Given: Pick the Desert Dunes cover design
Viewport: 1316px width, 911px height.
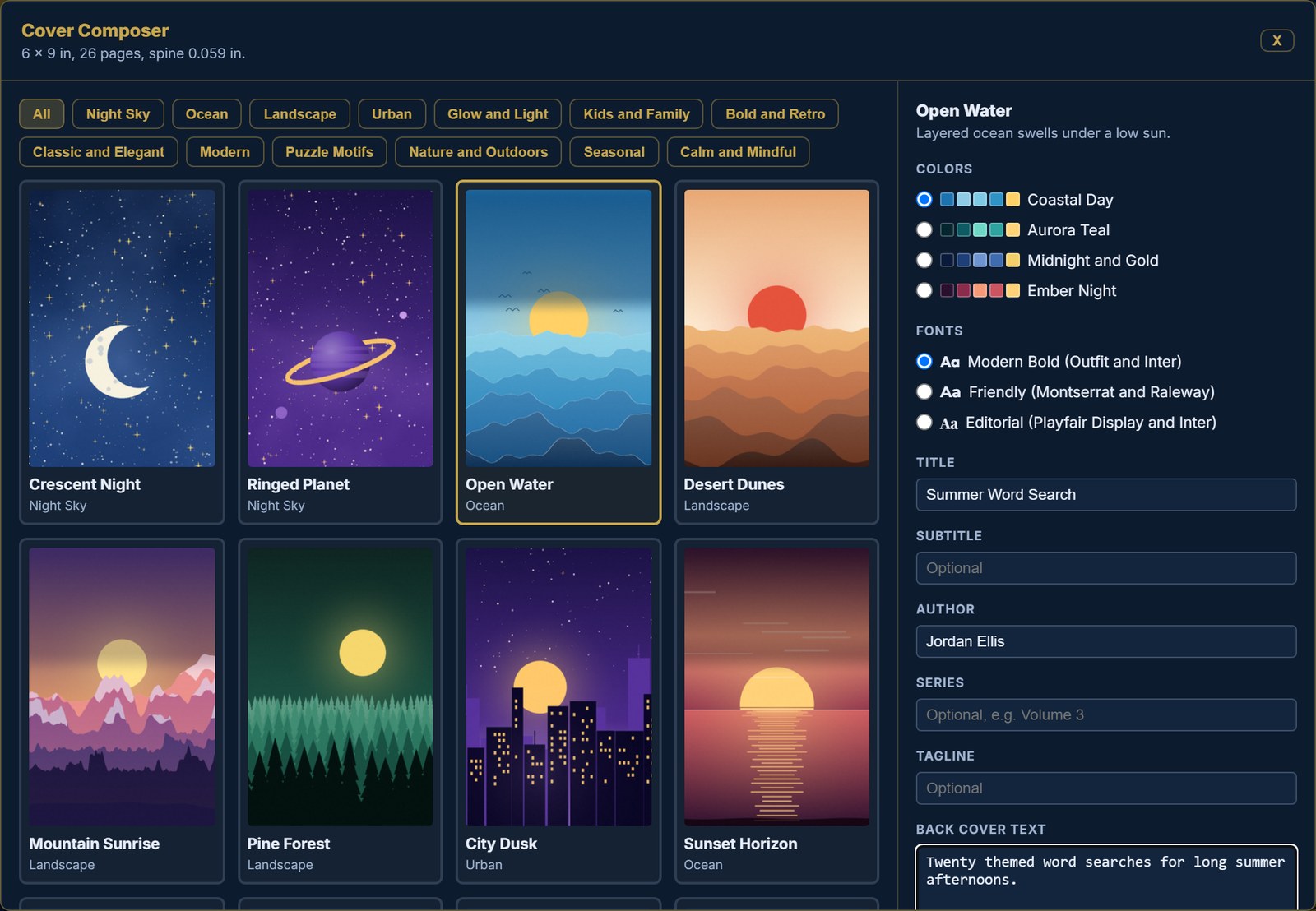Looking at the screenshot, I should [776, 352].
